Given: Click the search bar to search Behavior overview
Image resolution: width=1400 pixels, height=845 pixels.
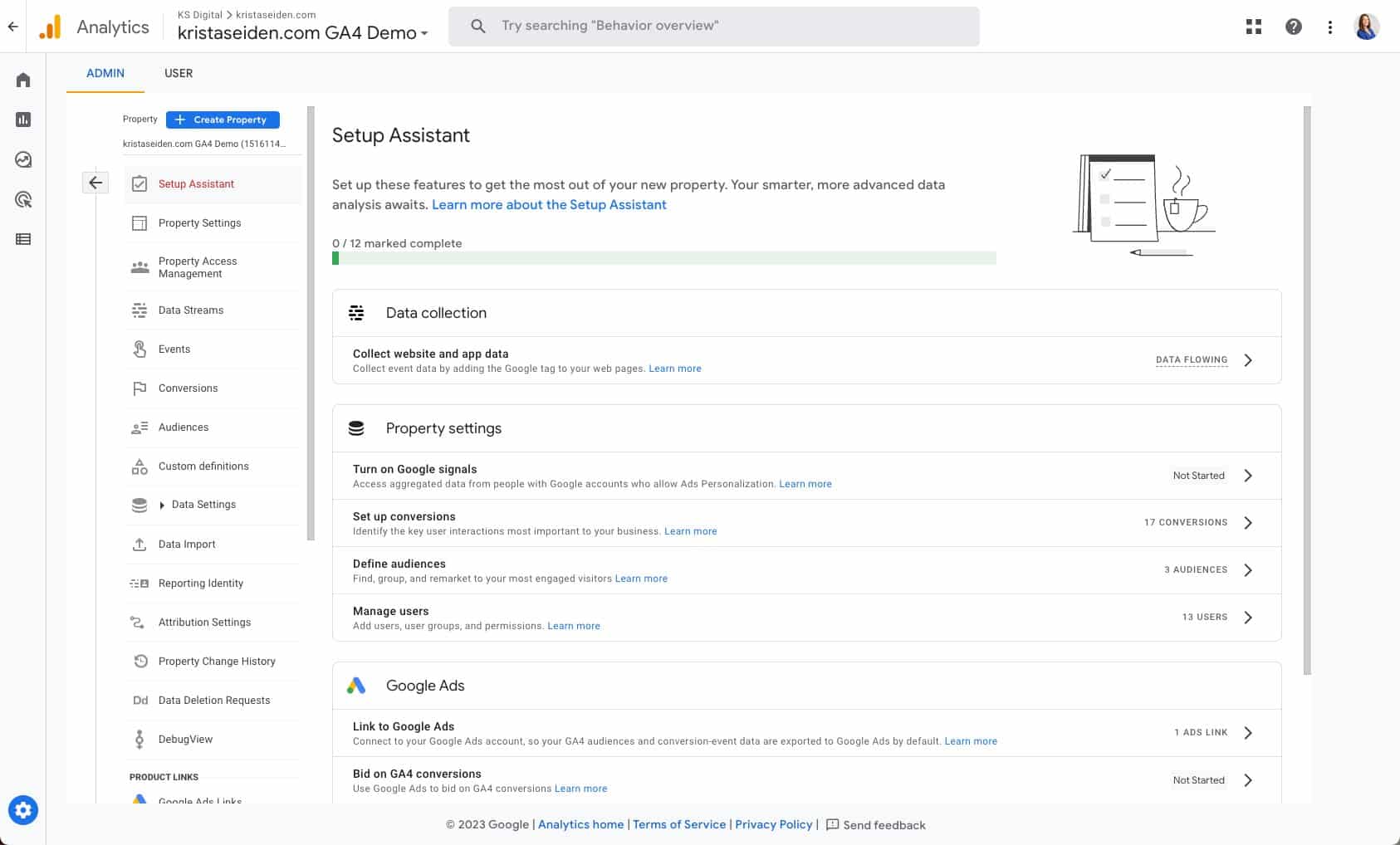Looking at the screenshot, I should [x=712, y=26].
